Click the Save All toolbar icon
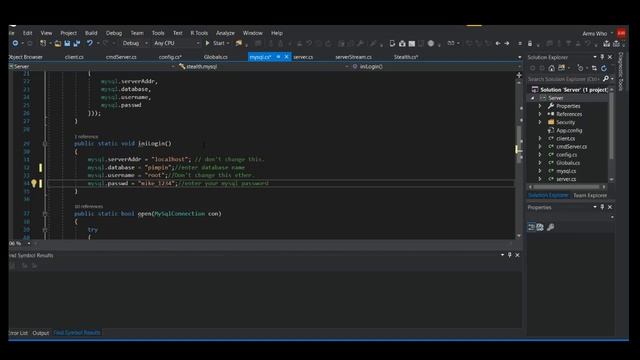 coord(77,43)
